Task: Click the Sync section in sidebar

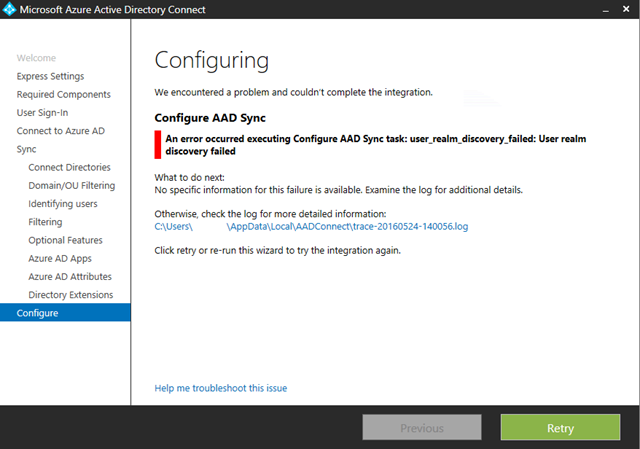Action: click(x=27, y=149)
